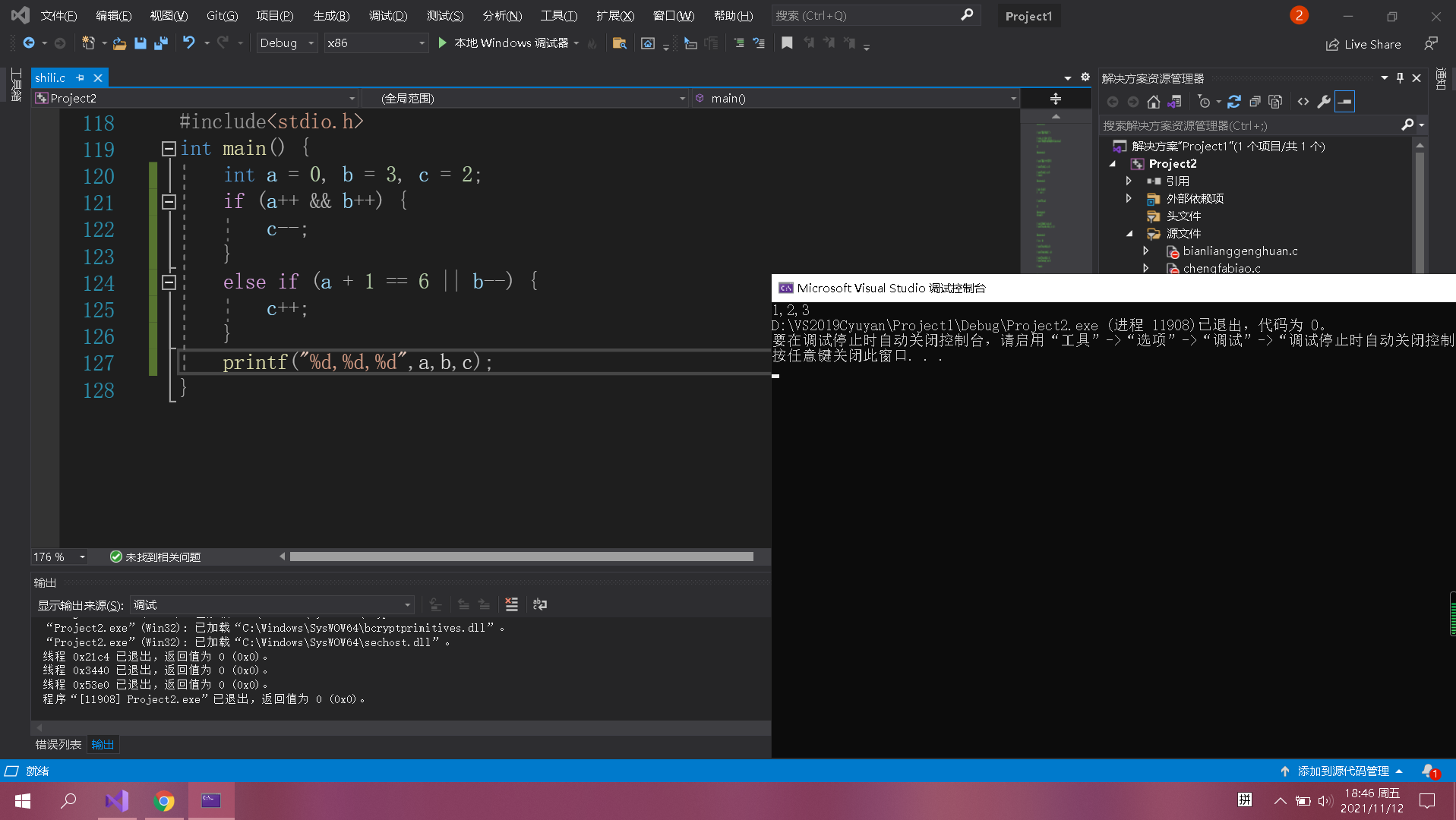Click the Save All icon
The width and height of the screenshot is (1456, 820).
(x=160, y=43)
